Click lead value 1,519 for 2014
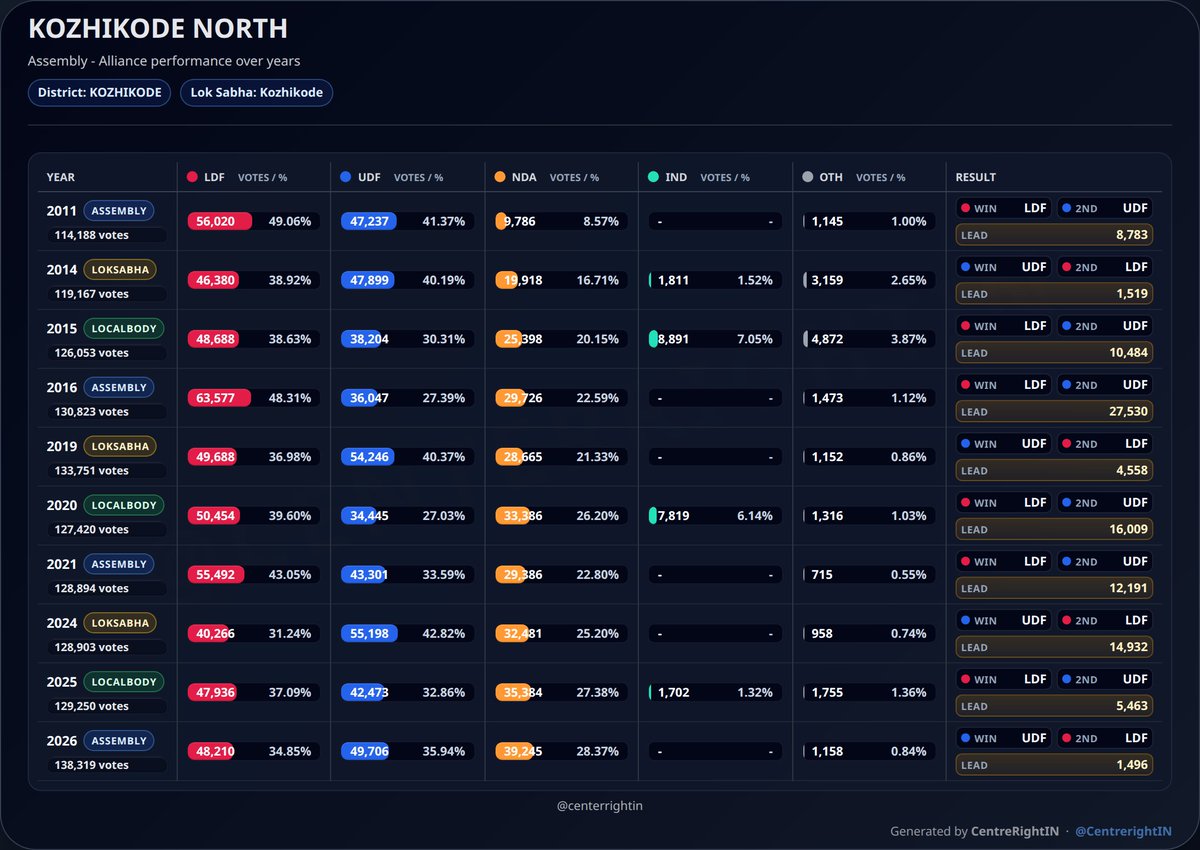 1130,294
